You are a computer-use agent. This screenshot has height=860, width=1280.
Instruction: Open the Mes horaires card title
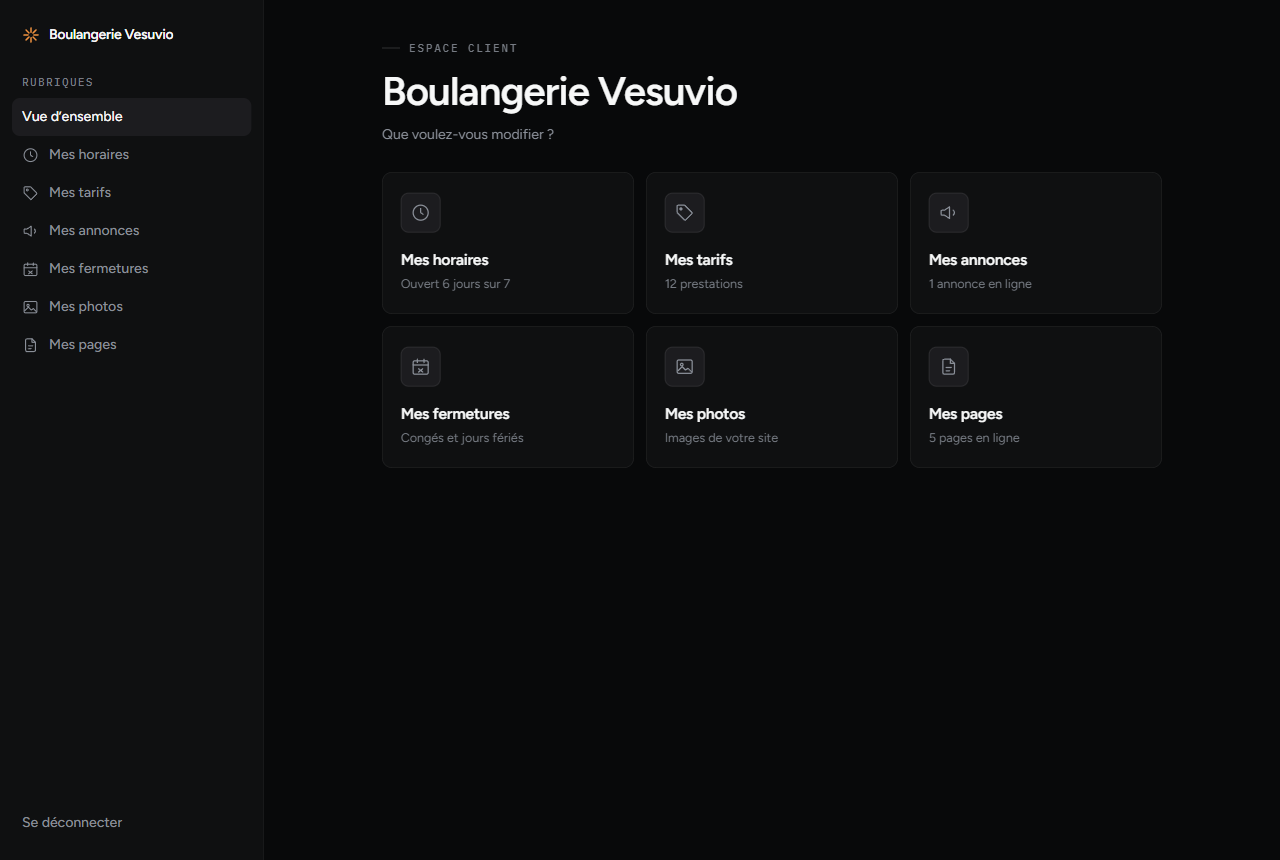click(x=445, y=260)
